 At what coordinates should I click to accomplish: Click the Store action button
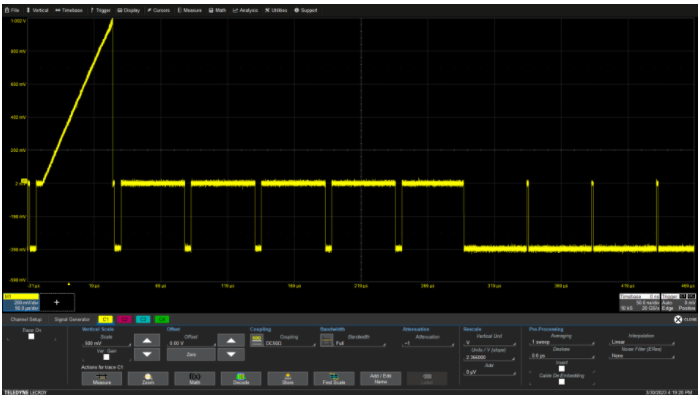288,379
